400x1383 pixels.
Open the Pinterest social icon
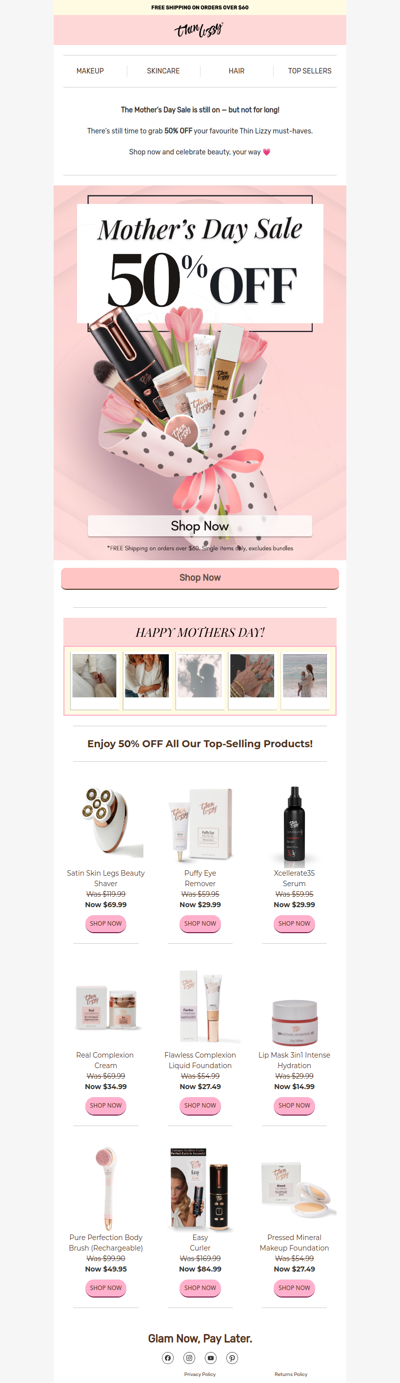(232, 1358)
